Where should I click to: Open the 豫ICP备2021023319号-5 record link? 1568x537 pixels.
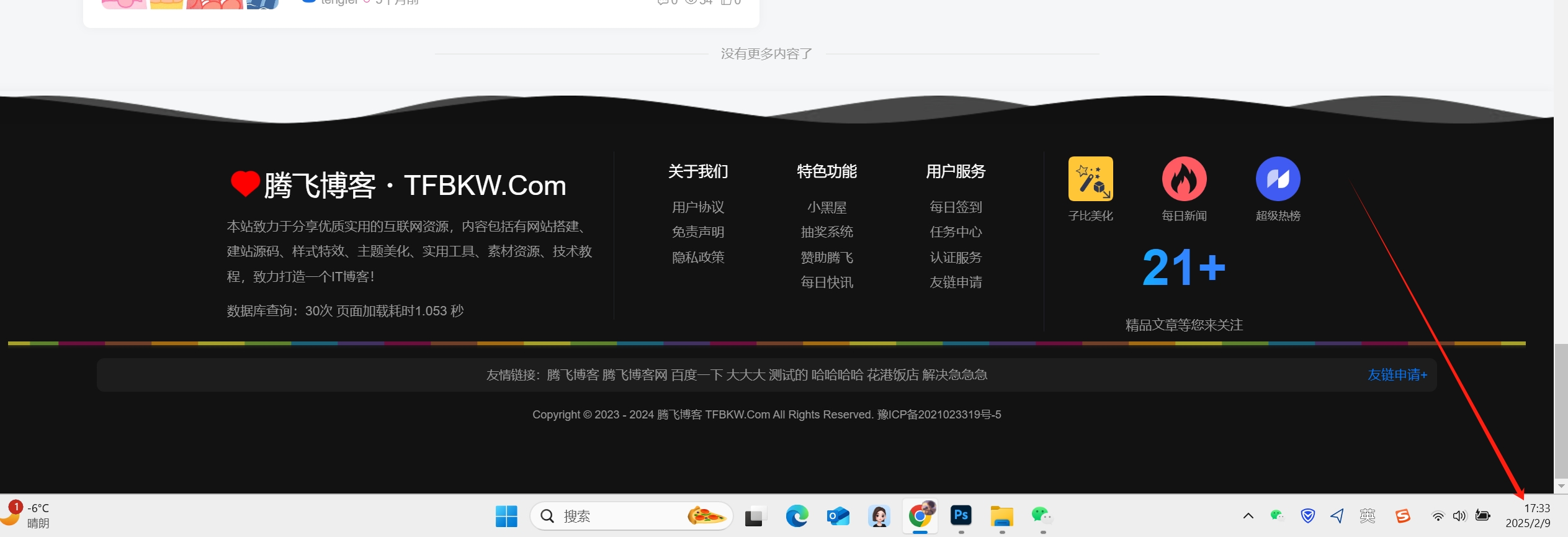click(939, 415)
